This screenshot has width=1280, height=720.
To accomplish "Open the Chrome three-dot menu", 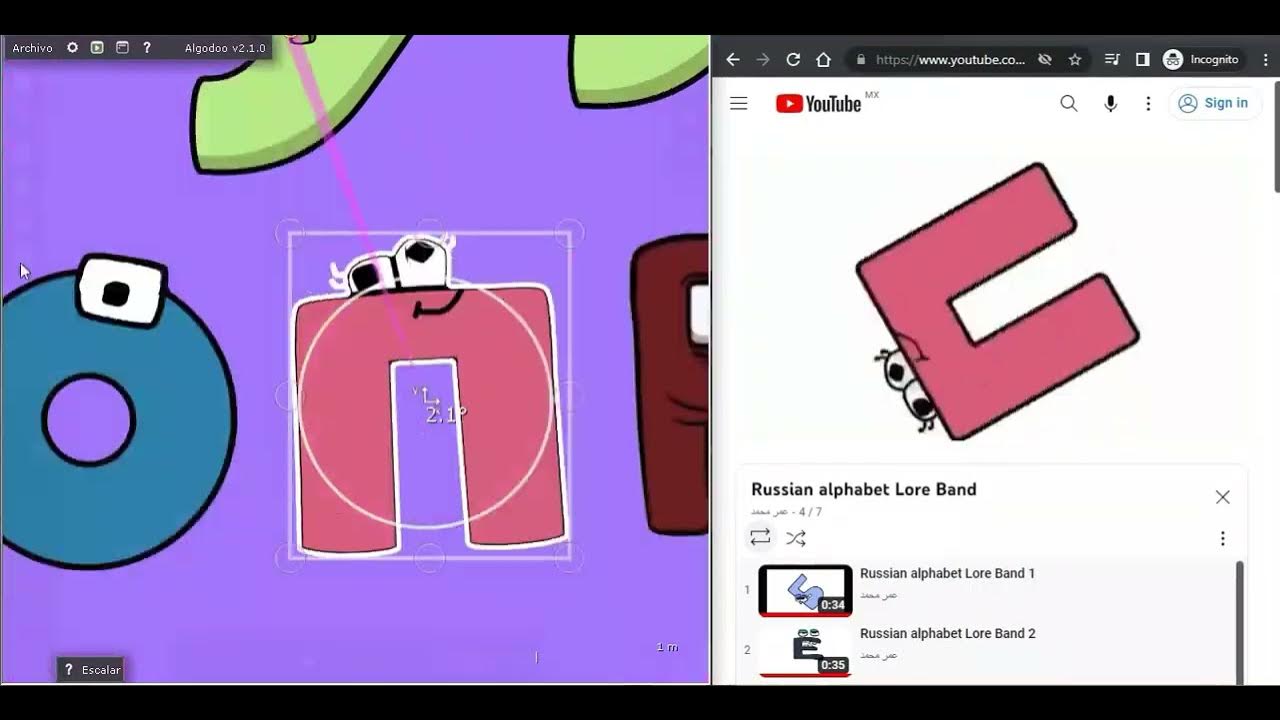I will 1265,60.
